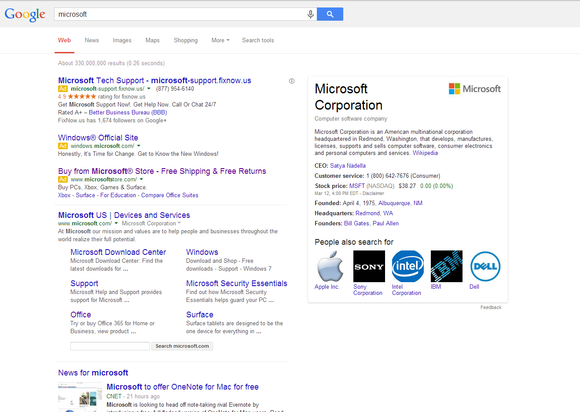
Task: Expand arrow next to www.microsoftstore.com URL
Action: tap(141, 179)
